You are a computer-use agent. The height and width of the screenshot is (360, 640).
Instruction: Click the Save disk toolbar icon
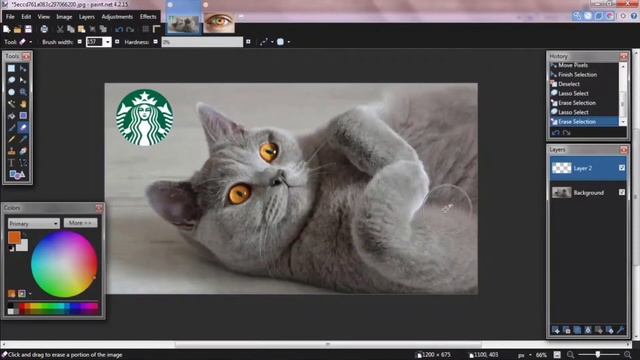[28, 29]
